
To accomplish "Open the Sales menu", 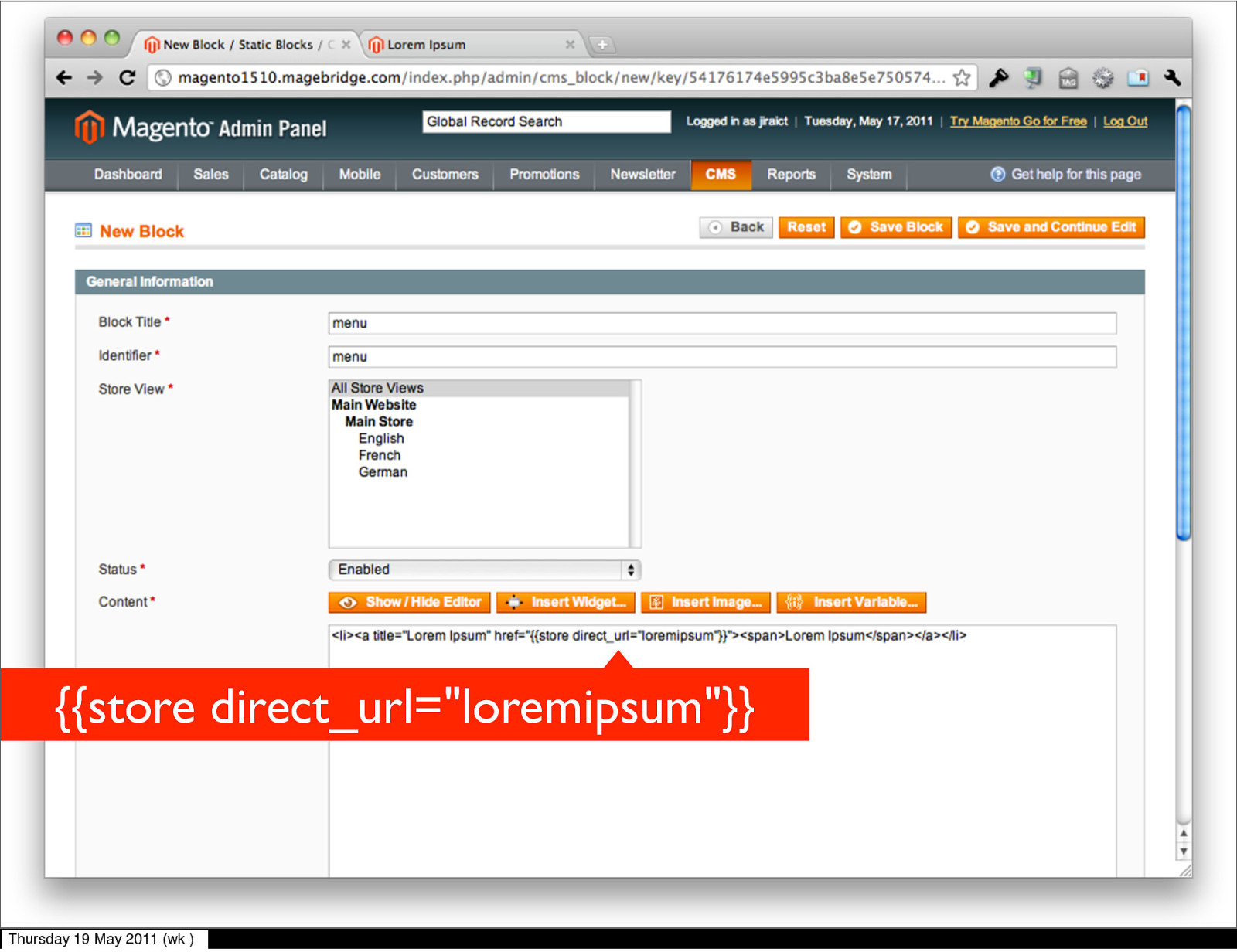I will point(211,175).
